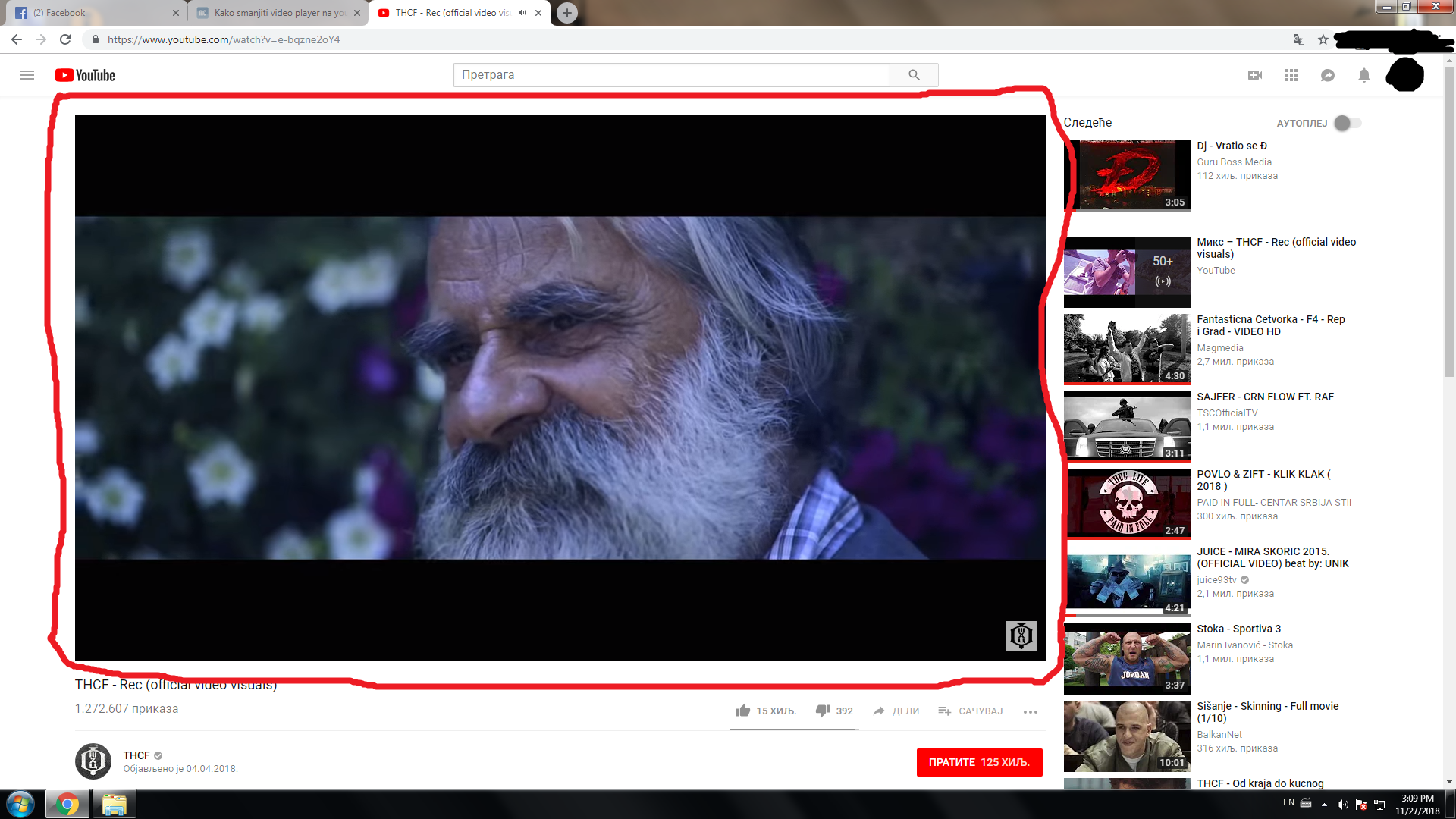Toggle the Autoplay switch
The width and height of the screenshot is (1456, 819).
pos(1348,123)
